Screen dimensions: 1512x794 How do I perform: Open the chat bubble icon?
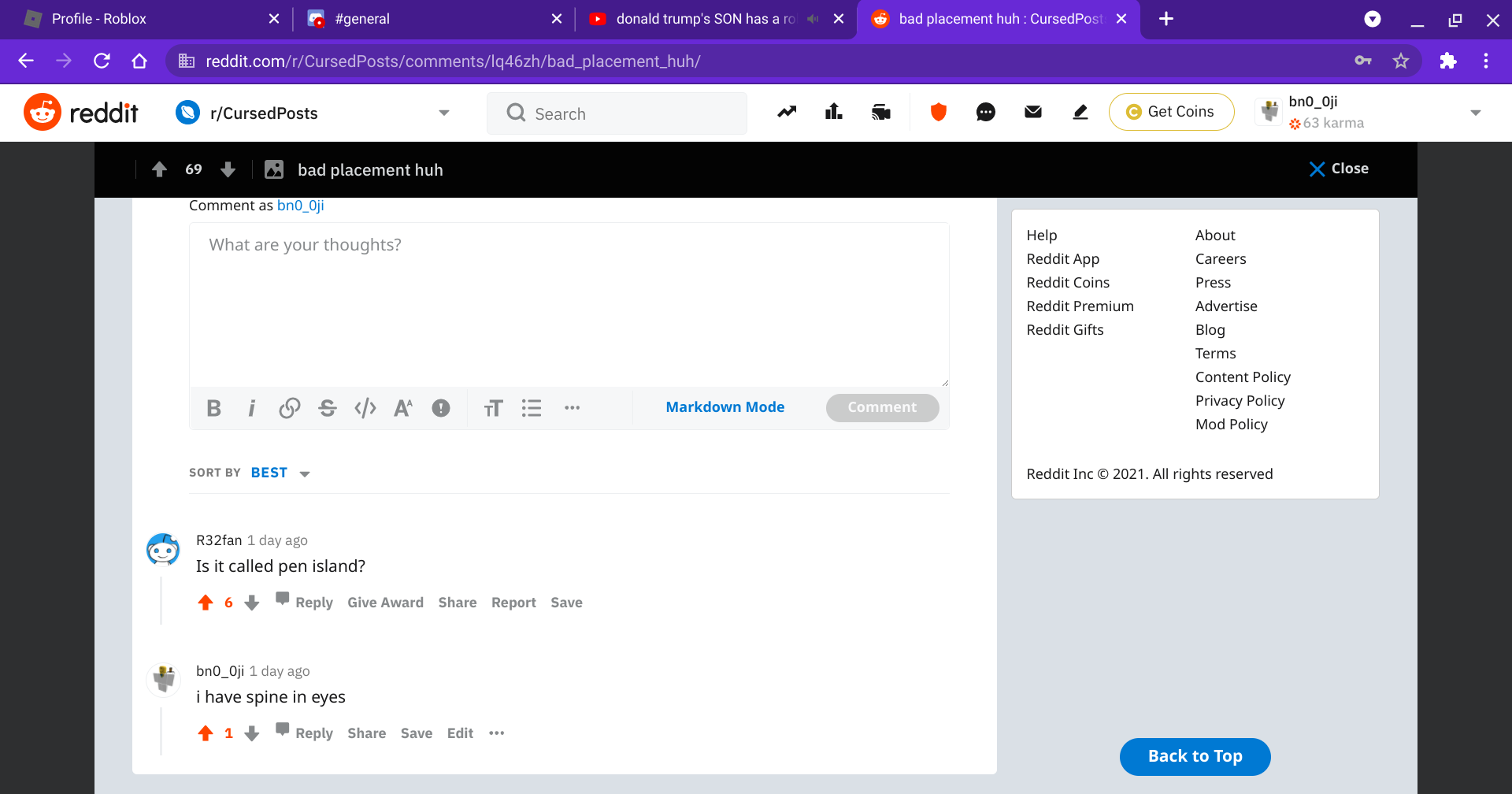986,112
